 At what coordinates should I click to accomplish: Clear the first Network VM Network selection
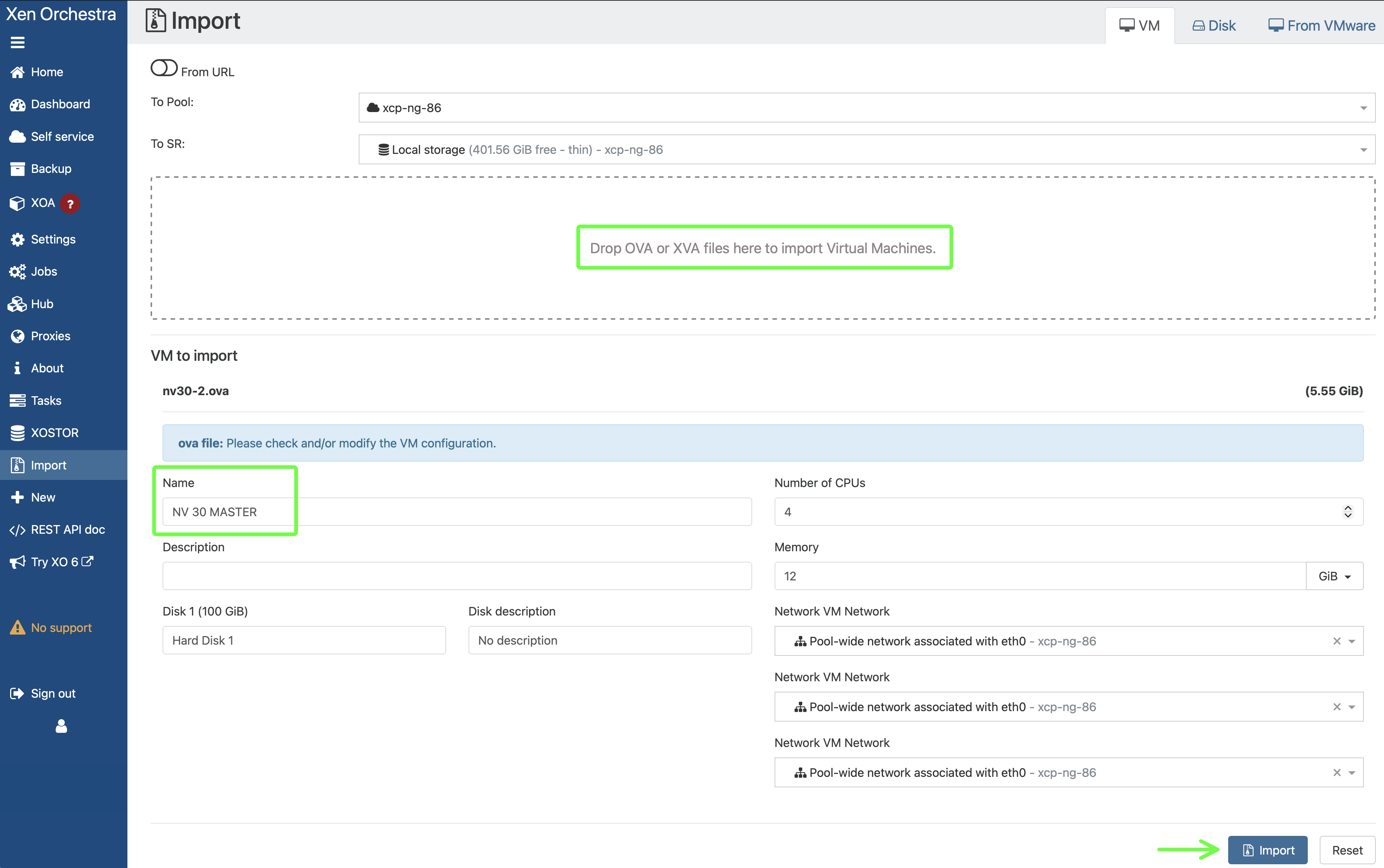point(1336,641)
